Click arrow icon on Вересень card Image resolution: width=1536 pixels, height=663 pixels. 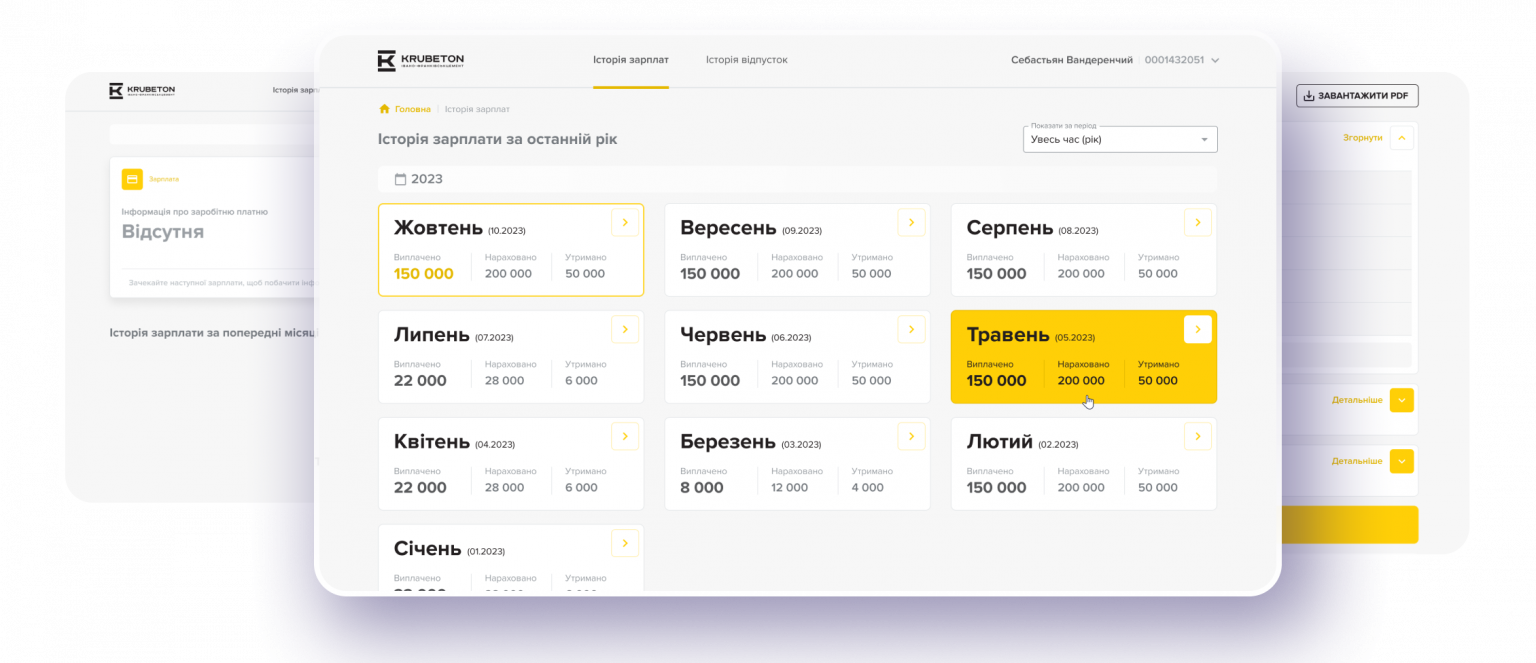[911, 222]
